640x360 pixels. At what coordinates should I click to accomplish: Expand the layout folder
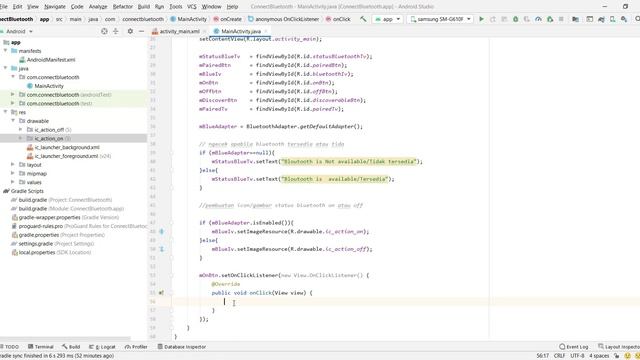tap(13, 164)
